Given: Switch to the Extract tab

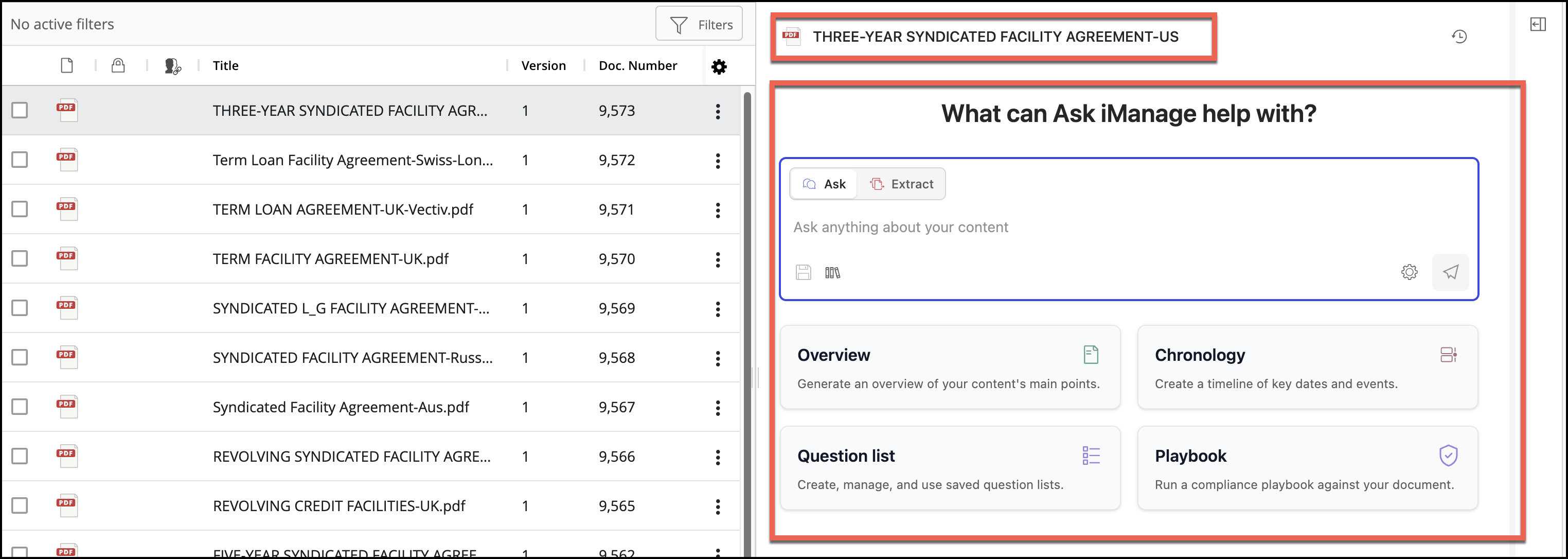Looking at the screenshot, I should [901, 184].
